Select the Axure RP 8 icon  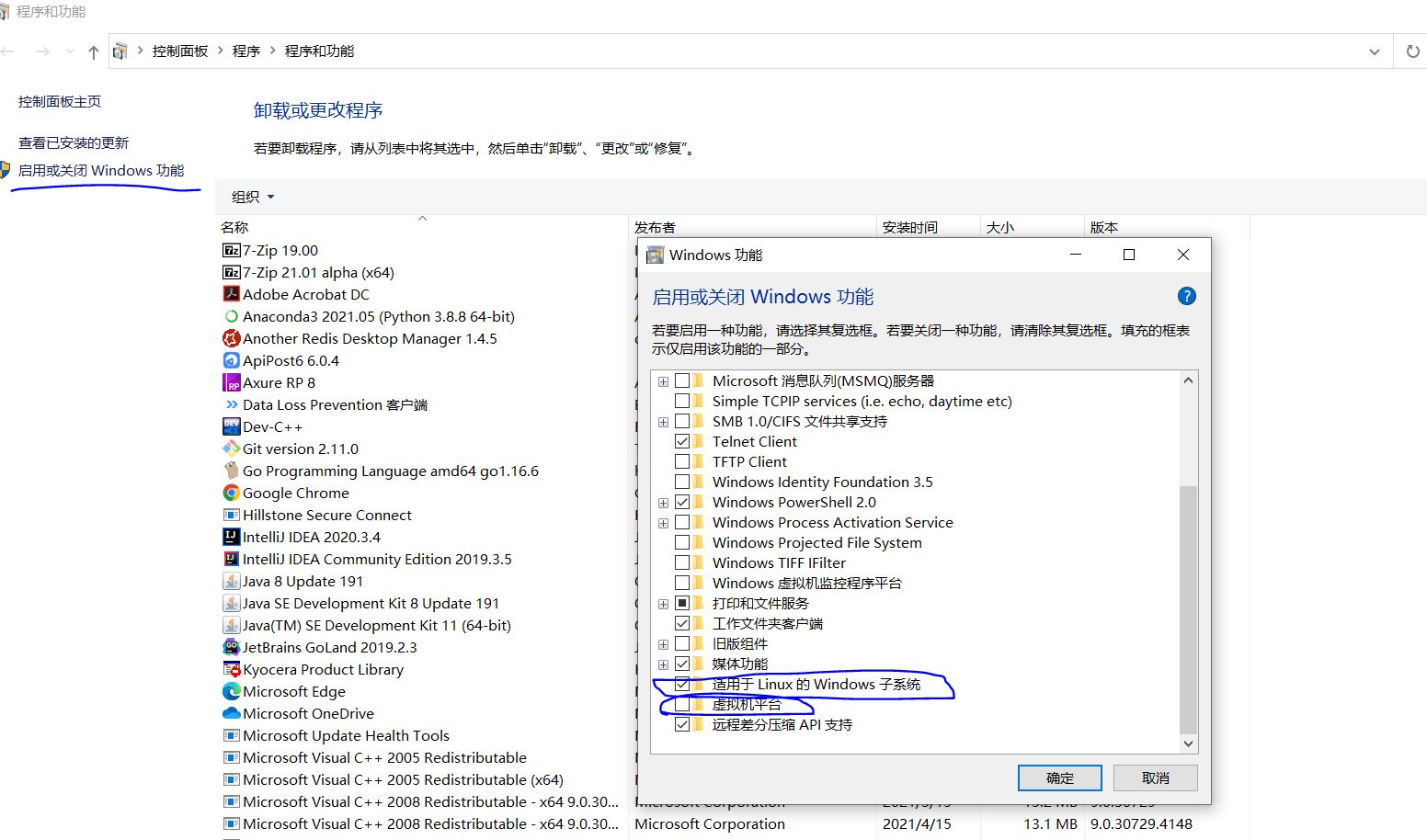pyautogui.click(x=232, y=382)
